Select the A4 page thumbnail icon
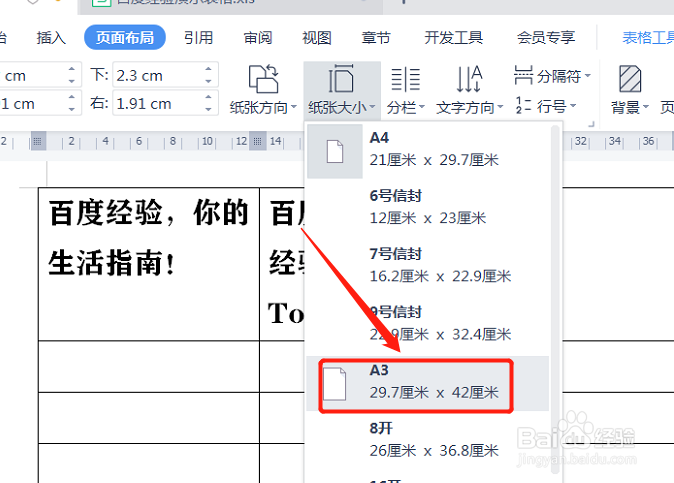674x483 pixels. pyautogui.click(x=334, y=151)
